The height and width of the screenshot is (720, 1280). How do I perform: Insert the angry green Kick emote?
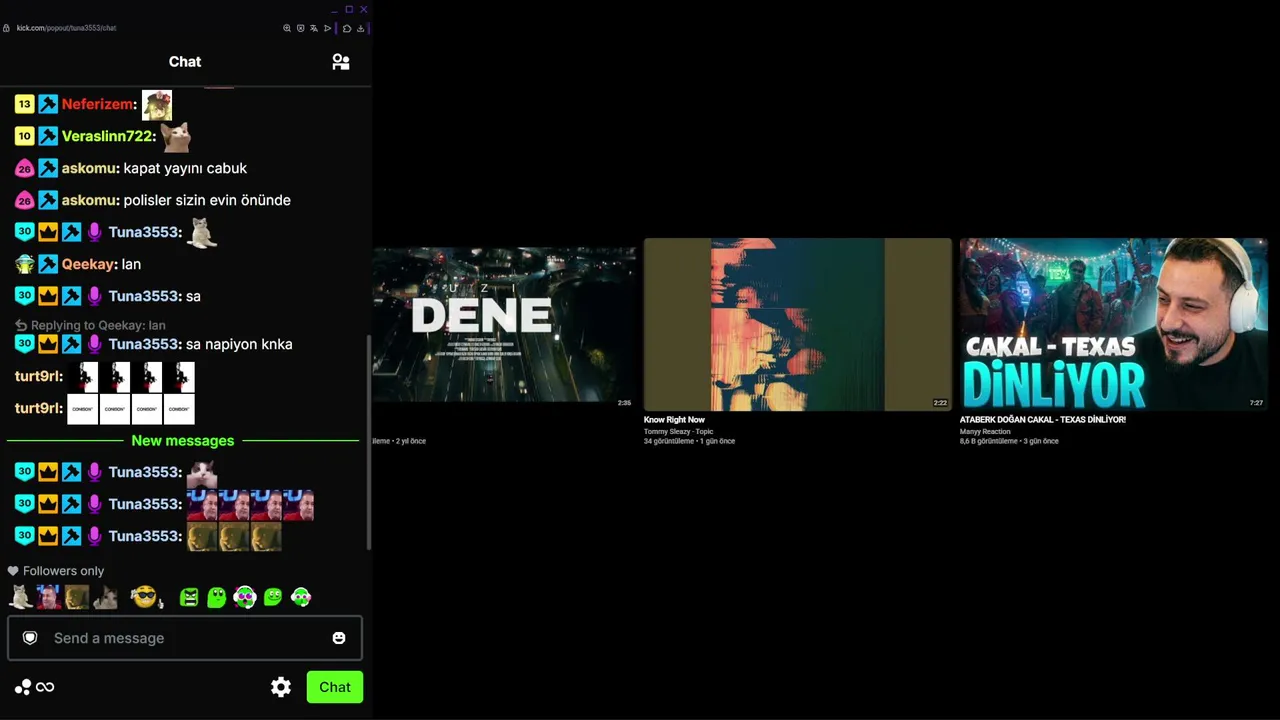(x=189, y=597)
